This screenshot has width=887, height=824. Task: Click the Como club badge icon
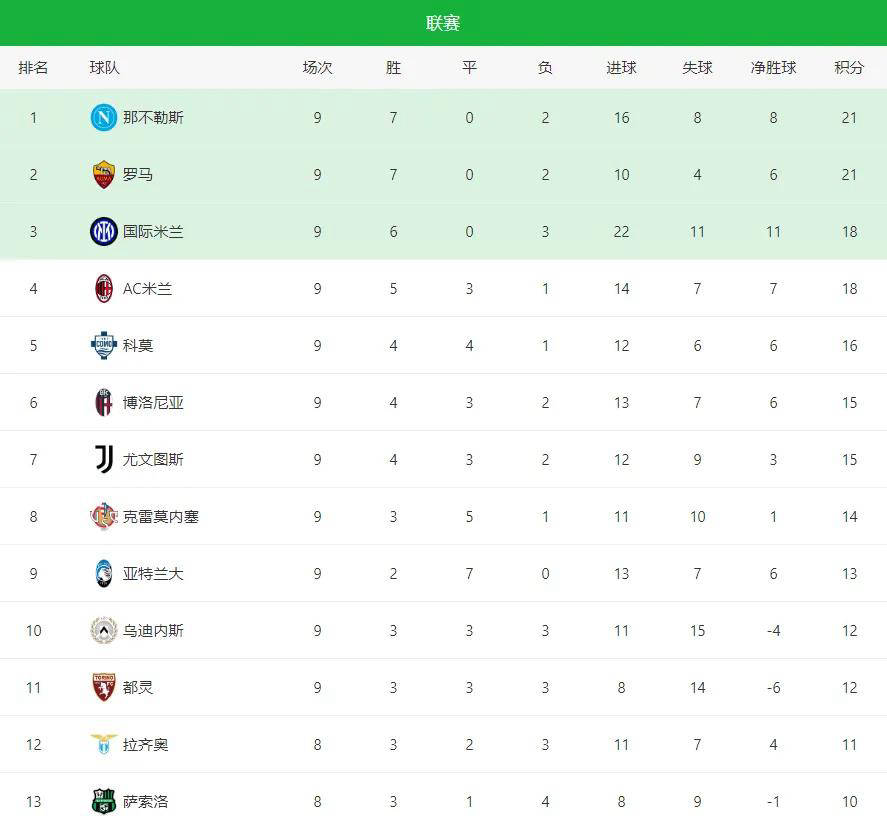(x=104, y=346)
